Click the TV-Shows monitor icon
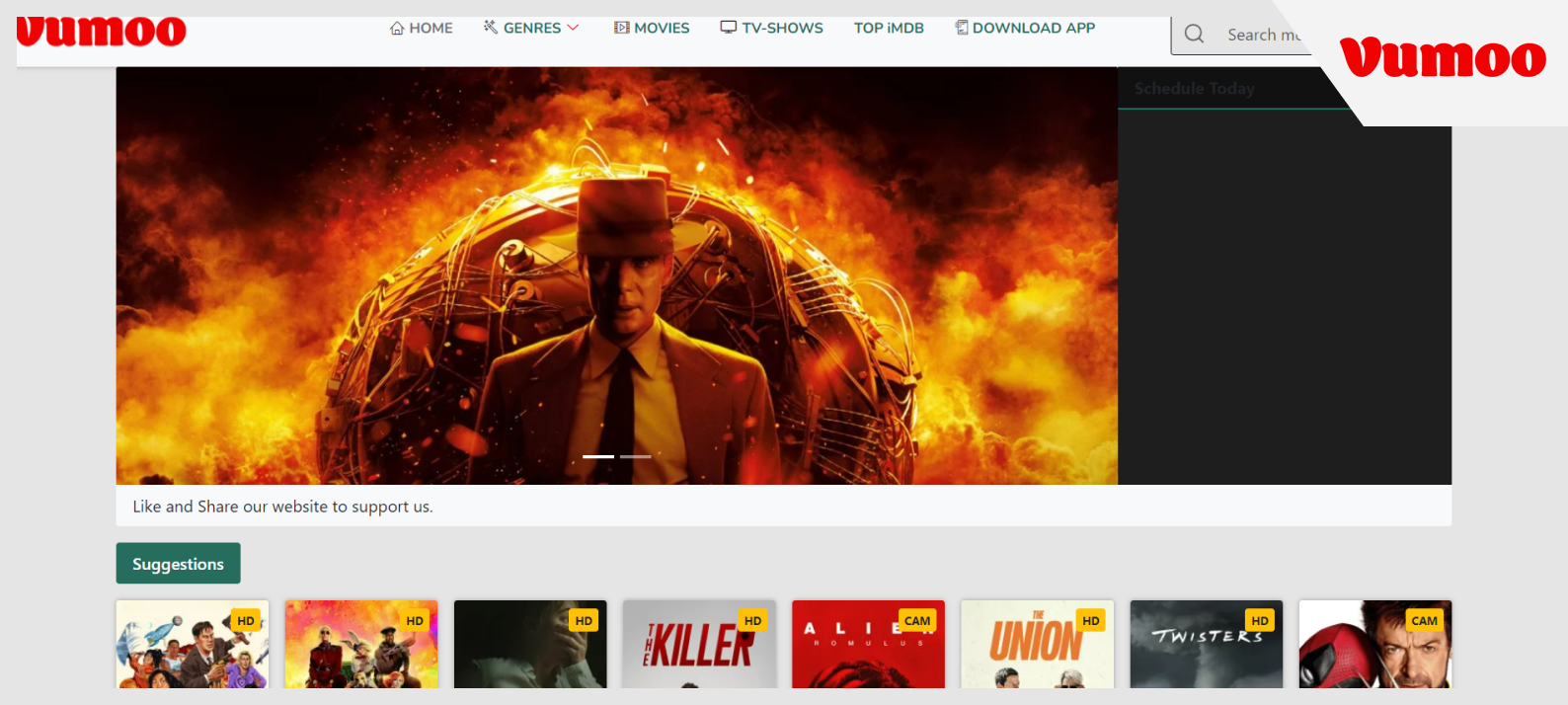Viewport: 1568px width, 705px height. point(729,28)
